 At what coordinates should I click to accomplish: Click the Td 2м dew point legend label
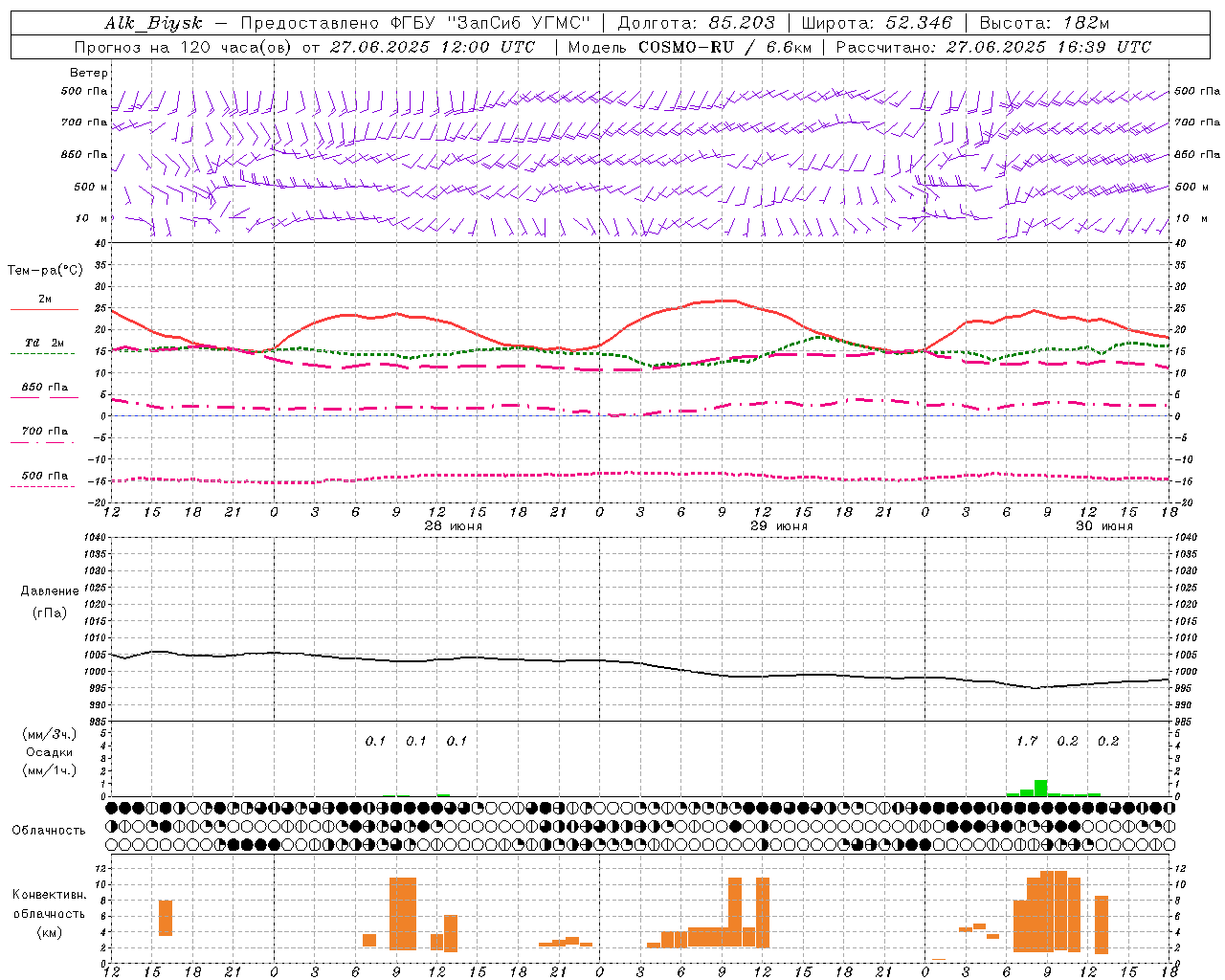45,343
